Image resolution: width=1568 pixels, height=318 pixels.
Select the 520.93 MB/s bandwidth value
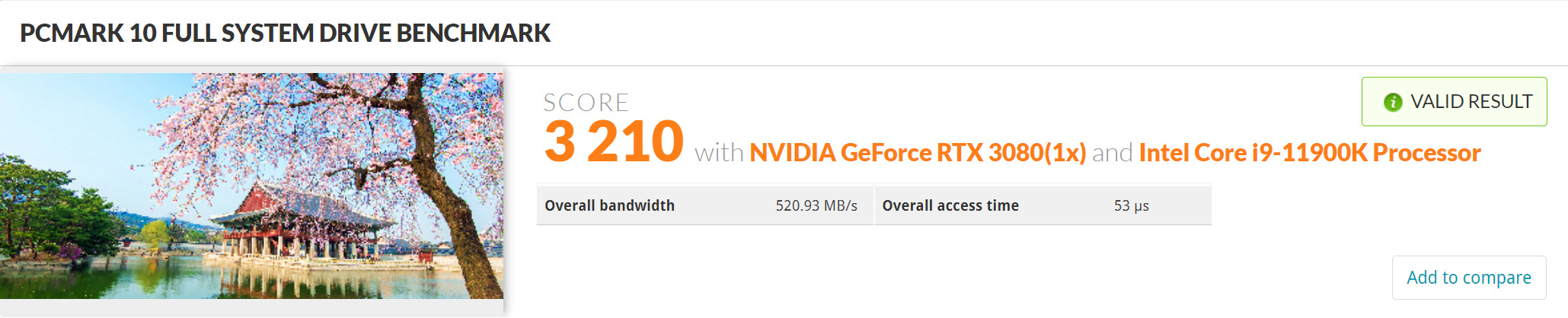pyautogui.click(x=816, y=205)
